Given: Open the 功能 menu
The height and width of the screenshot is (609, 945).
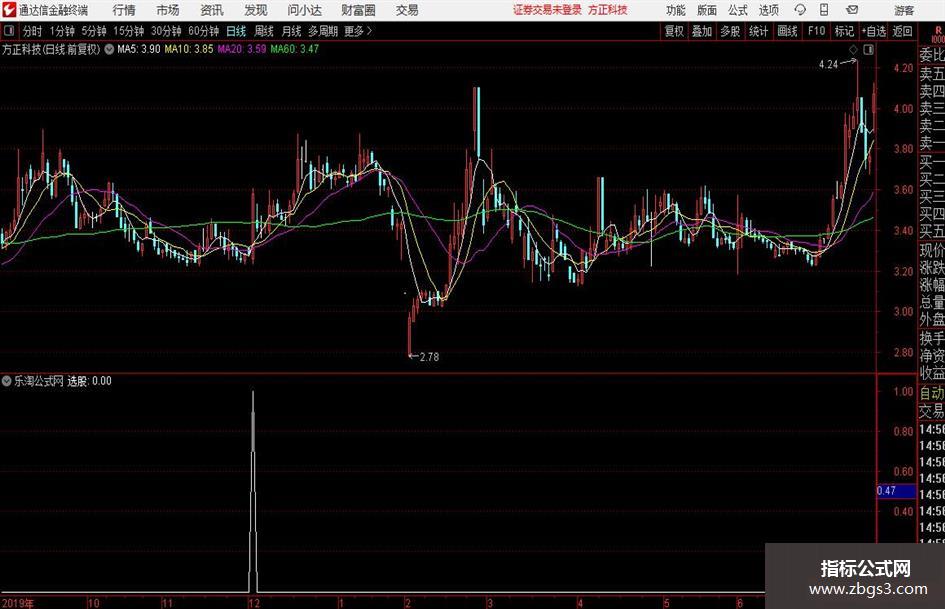Looking at the screenshot, I should coord(676,10).
